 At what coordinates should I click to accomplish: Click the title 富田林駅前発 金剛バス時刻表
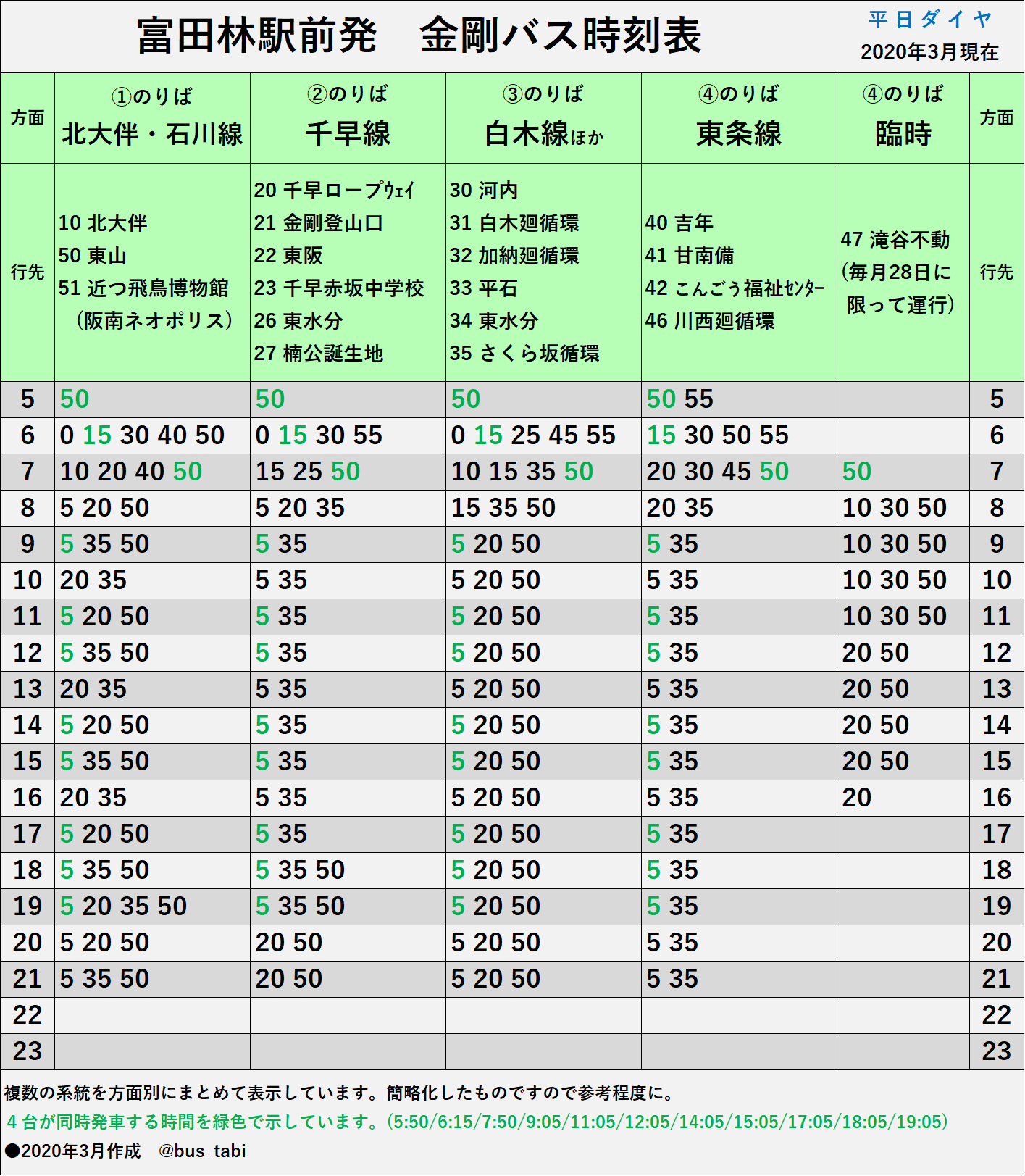(419, 35)
